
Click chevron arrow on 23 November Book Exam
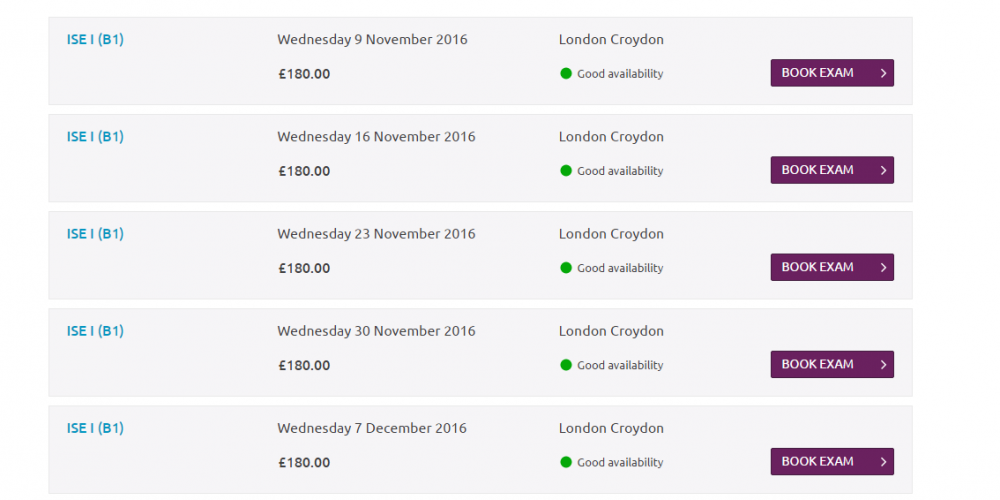(x=883, y=268)
